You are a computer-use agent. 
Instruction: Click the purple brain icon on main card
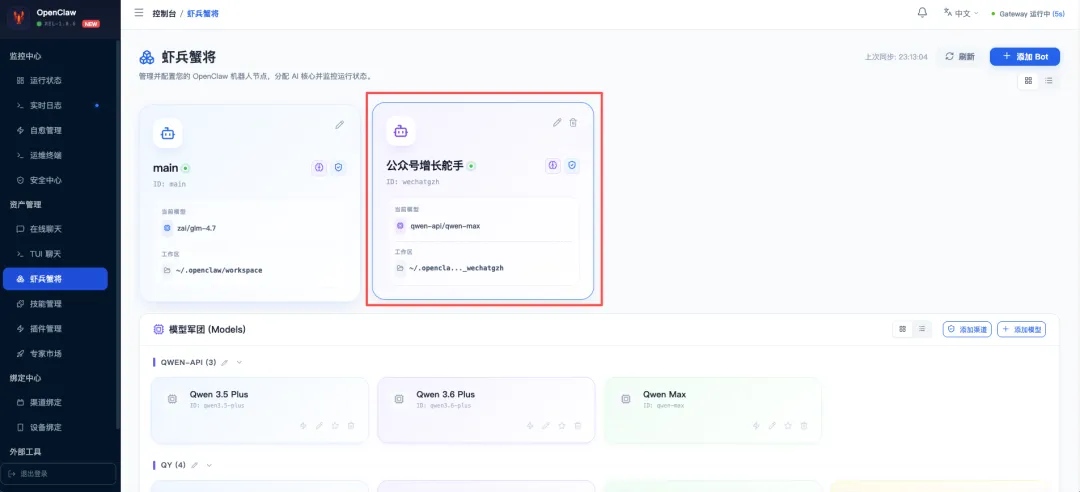319,167
